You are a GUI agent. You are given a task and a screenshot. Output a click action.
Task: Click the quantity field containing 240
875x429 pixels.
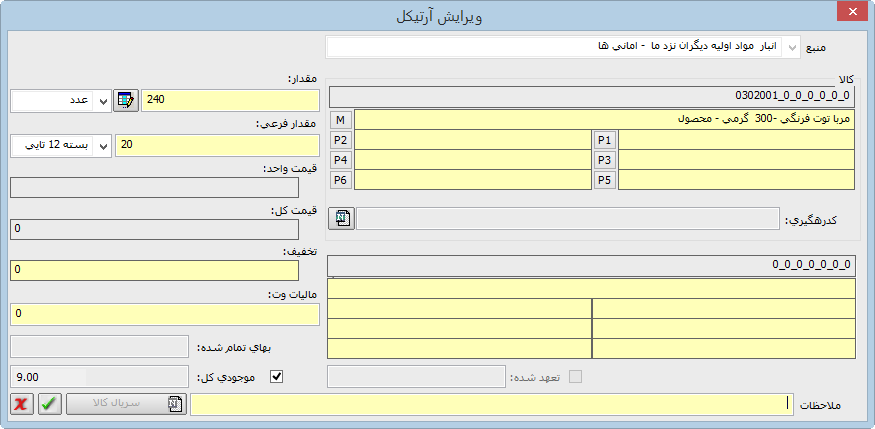pyautogui.click(x=230, y=101)
